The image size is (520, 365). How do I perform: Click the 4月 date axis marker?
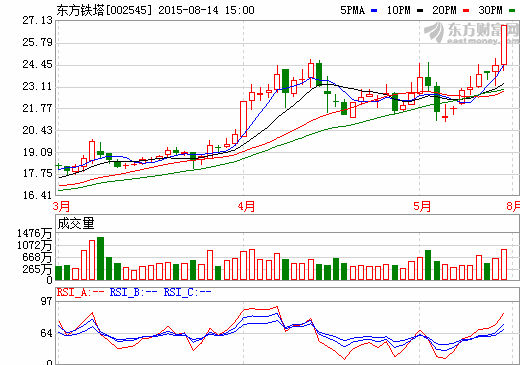point(246,206)
